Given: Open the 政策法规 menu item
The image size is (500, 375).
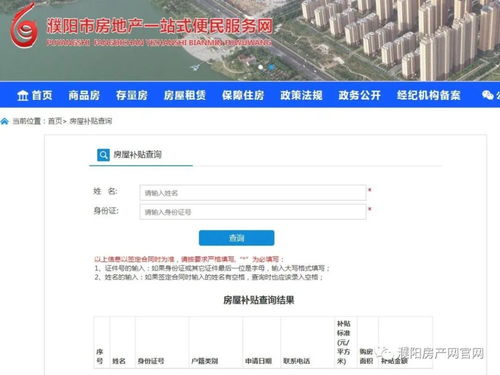Looking at the screenshot, I should click(301, 96).
